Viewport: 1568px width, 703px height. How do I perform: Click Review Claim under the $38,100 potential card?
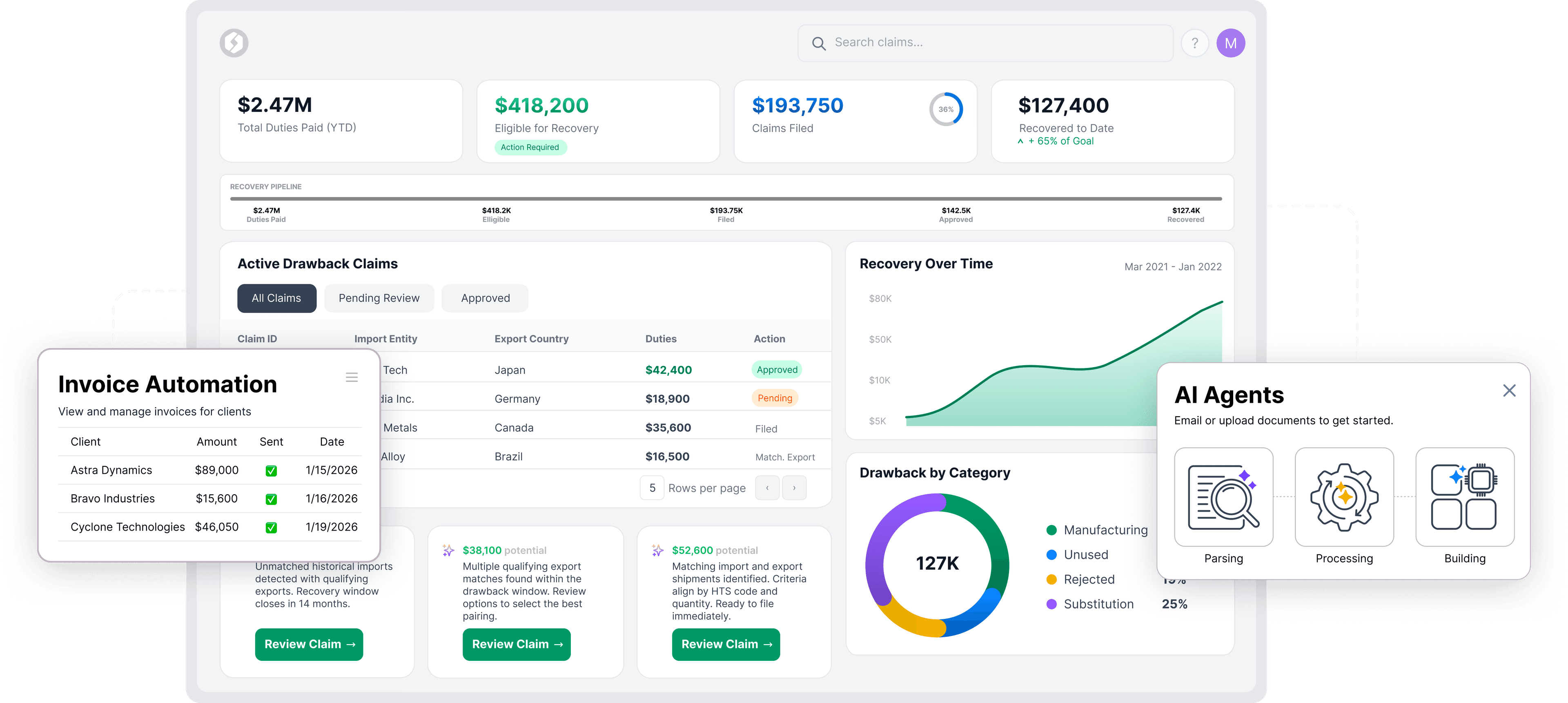tap(516, 644)
